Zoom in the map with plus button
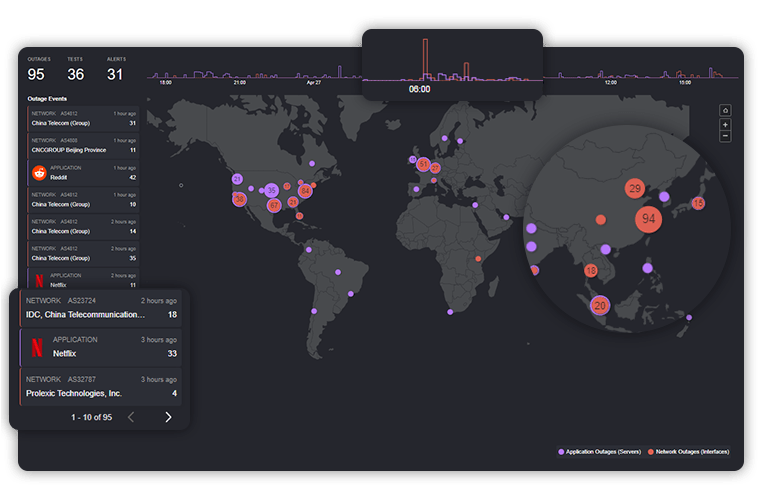Screen dimensions: 760x500 [x=725, y=125]
